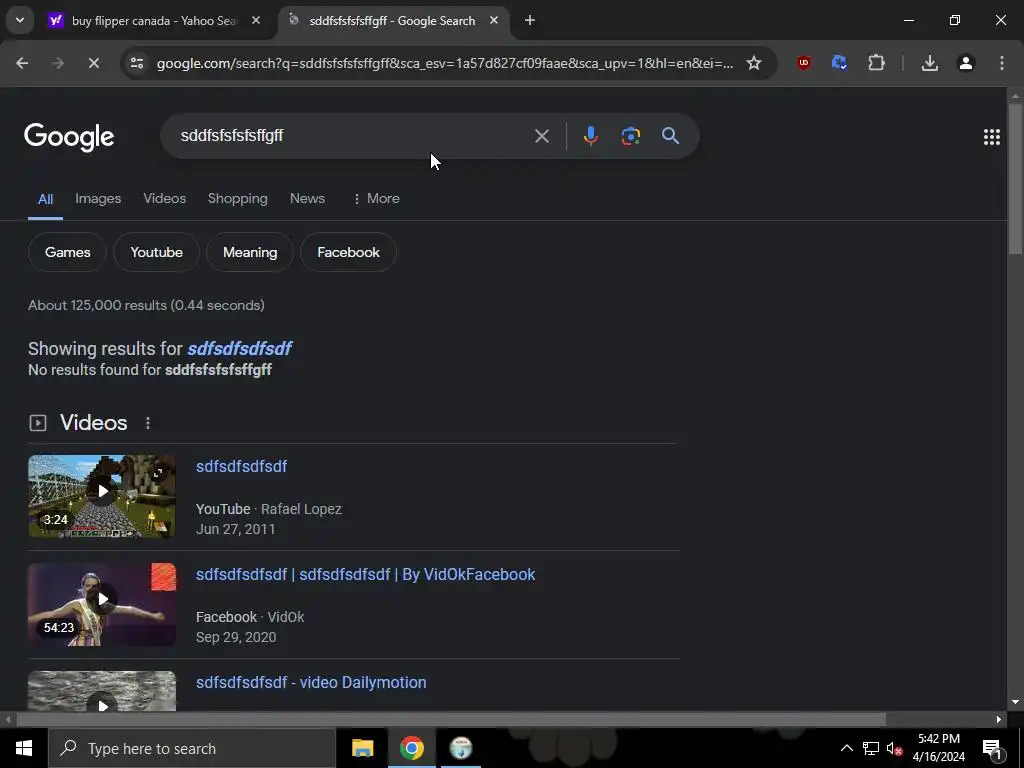
Task: Click the Windows taskbar search box
Action: (192, 748)
